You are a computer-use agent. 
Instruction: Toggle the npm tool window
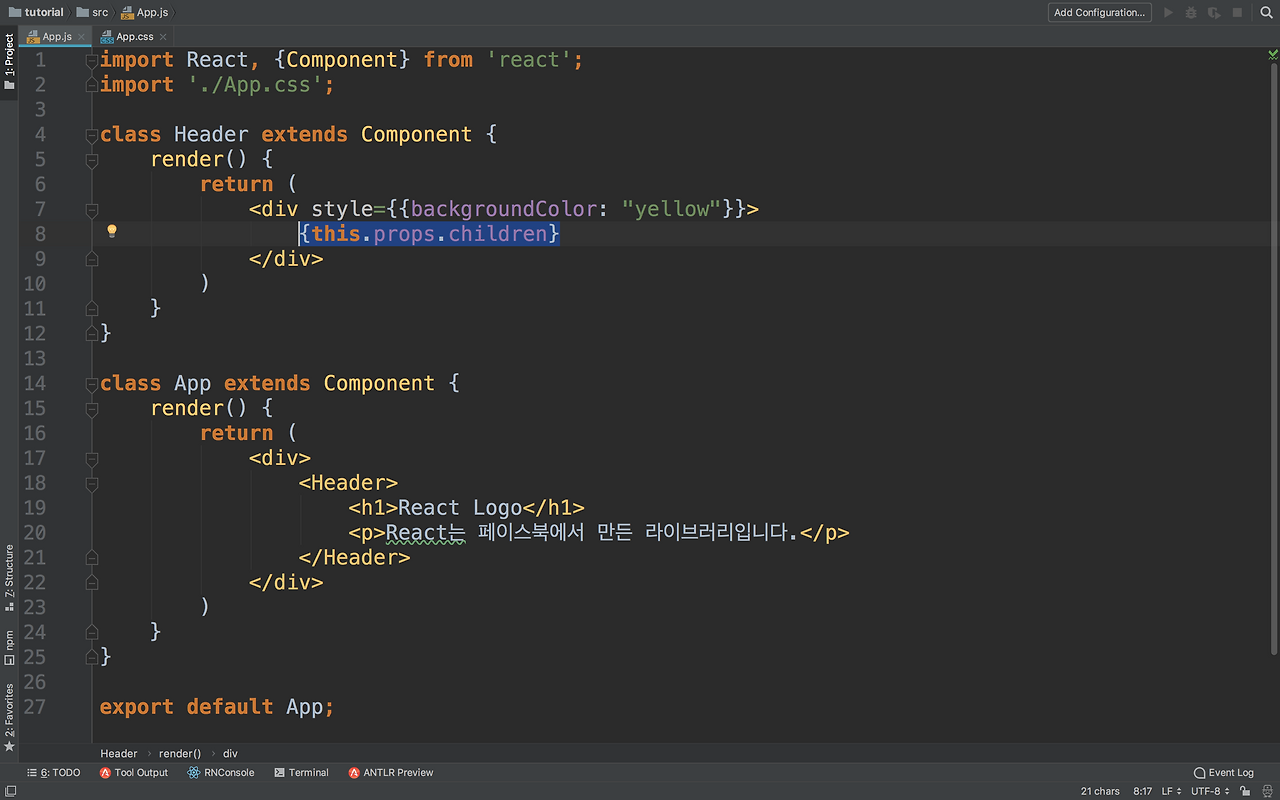[9, 647]
